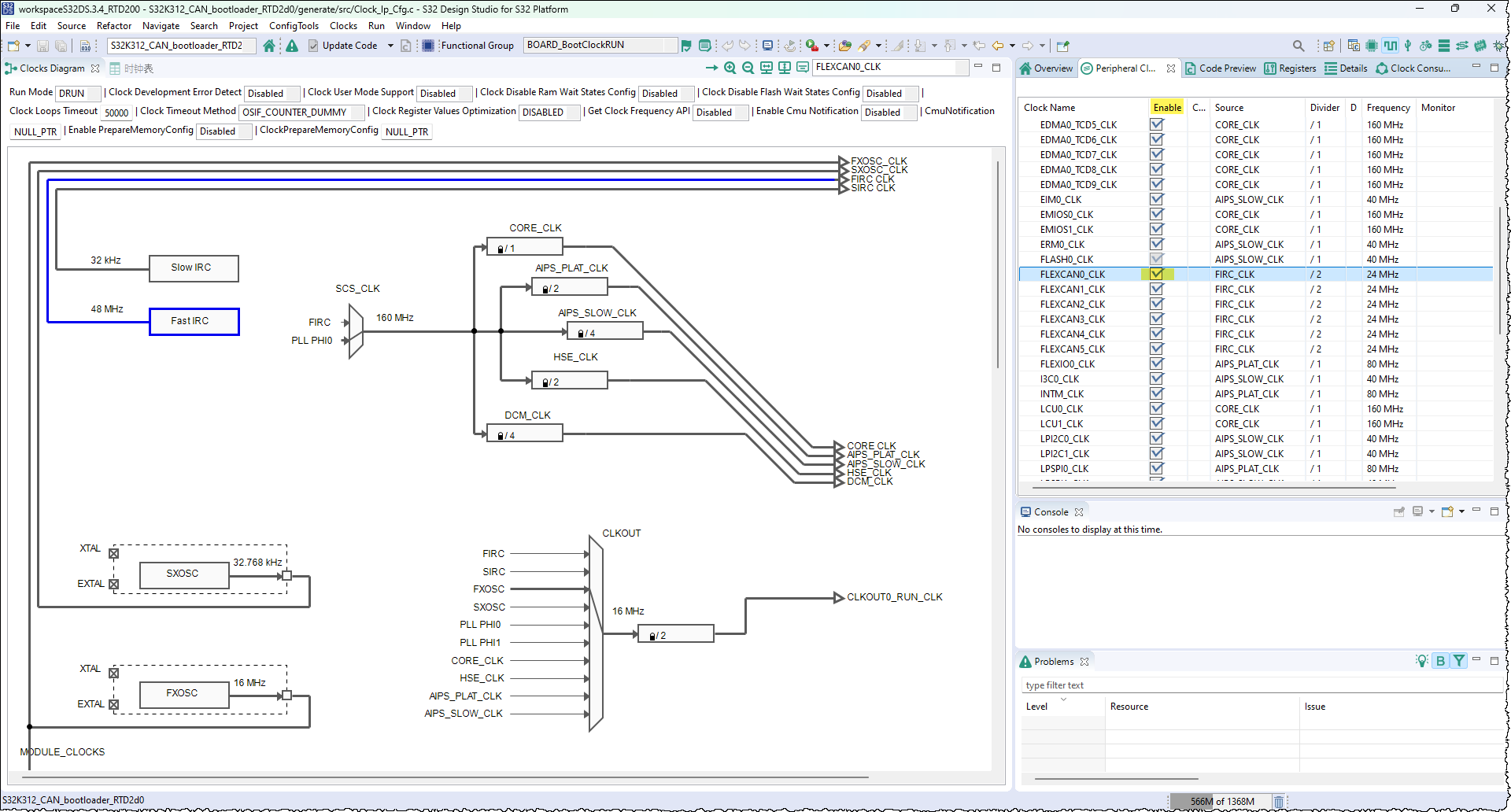The width and height of the screenshot is (1511, 812).
Task: Open Clock Development Error Detect dropdown
Action: click(272, 93)
